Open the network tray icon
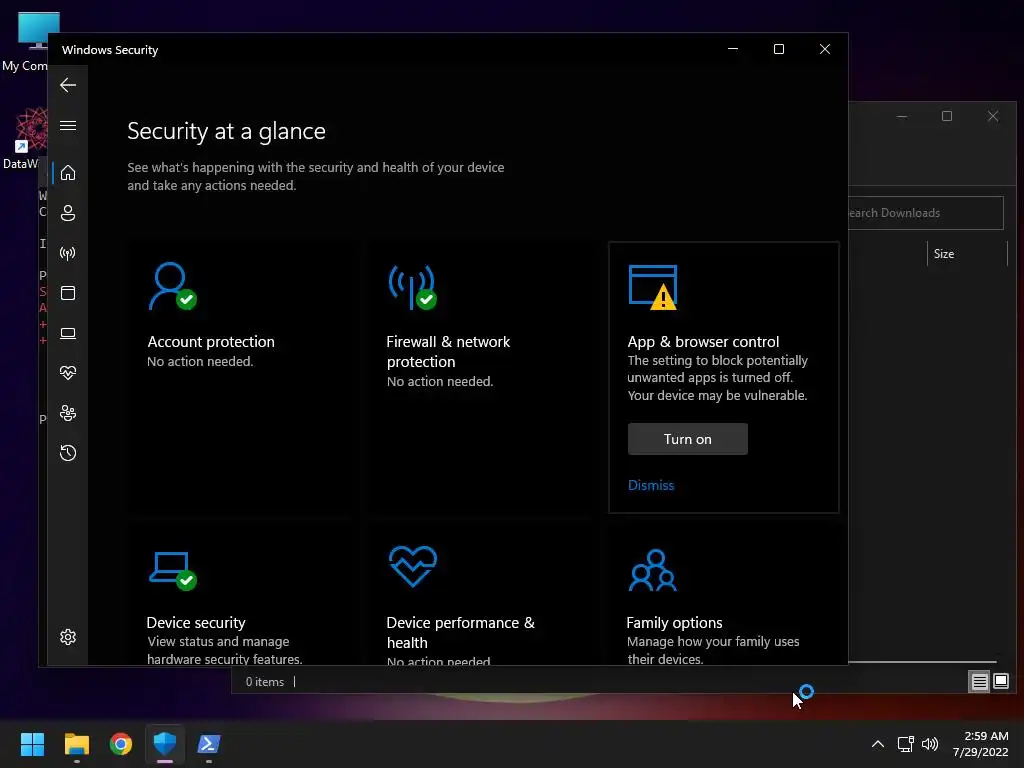Screen dimensions: 1024x768 (x=905, y=744)
